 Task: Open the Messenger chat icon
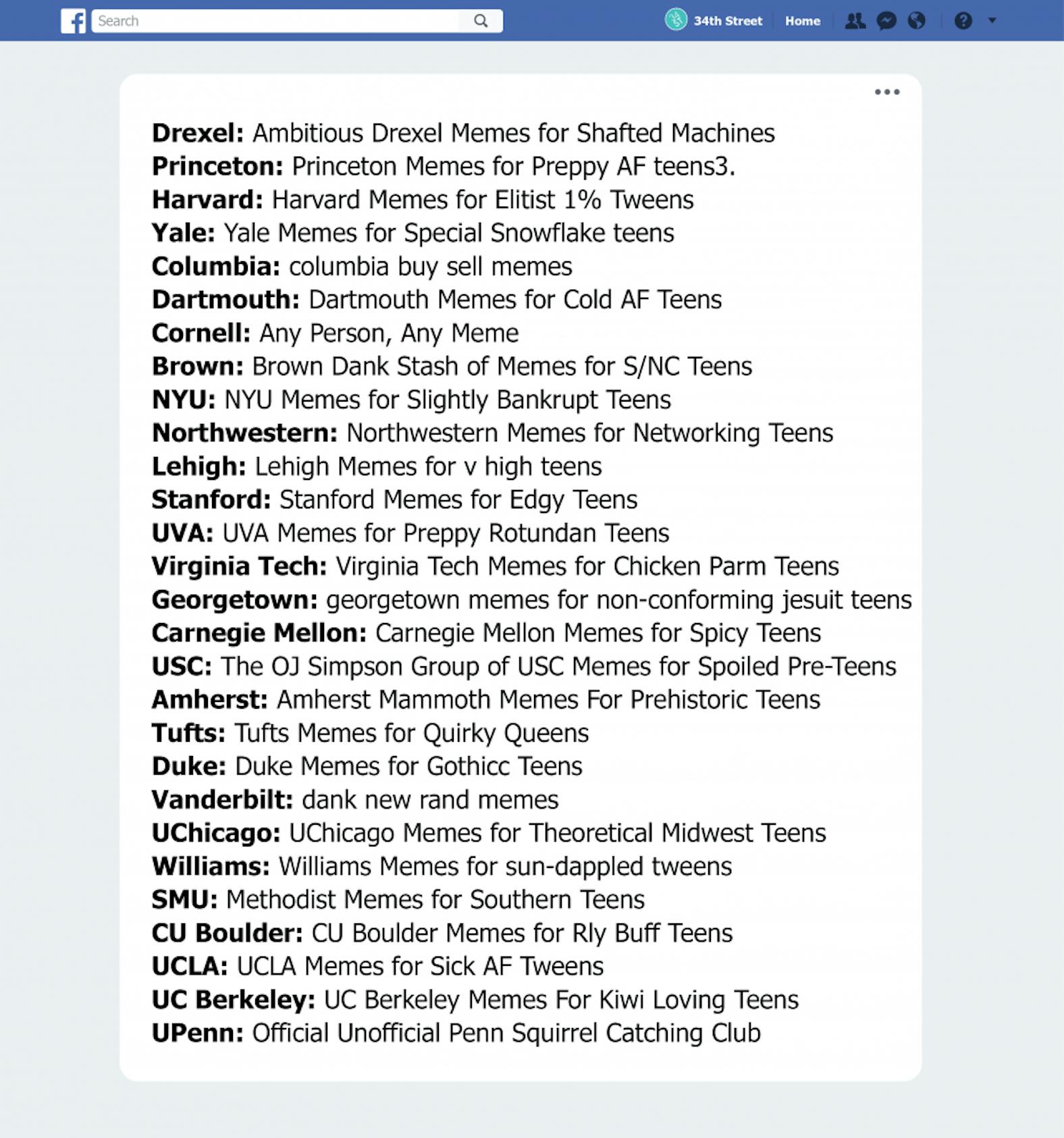[x=886, y=21]
